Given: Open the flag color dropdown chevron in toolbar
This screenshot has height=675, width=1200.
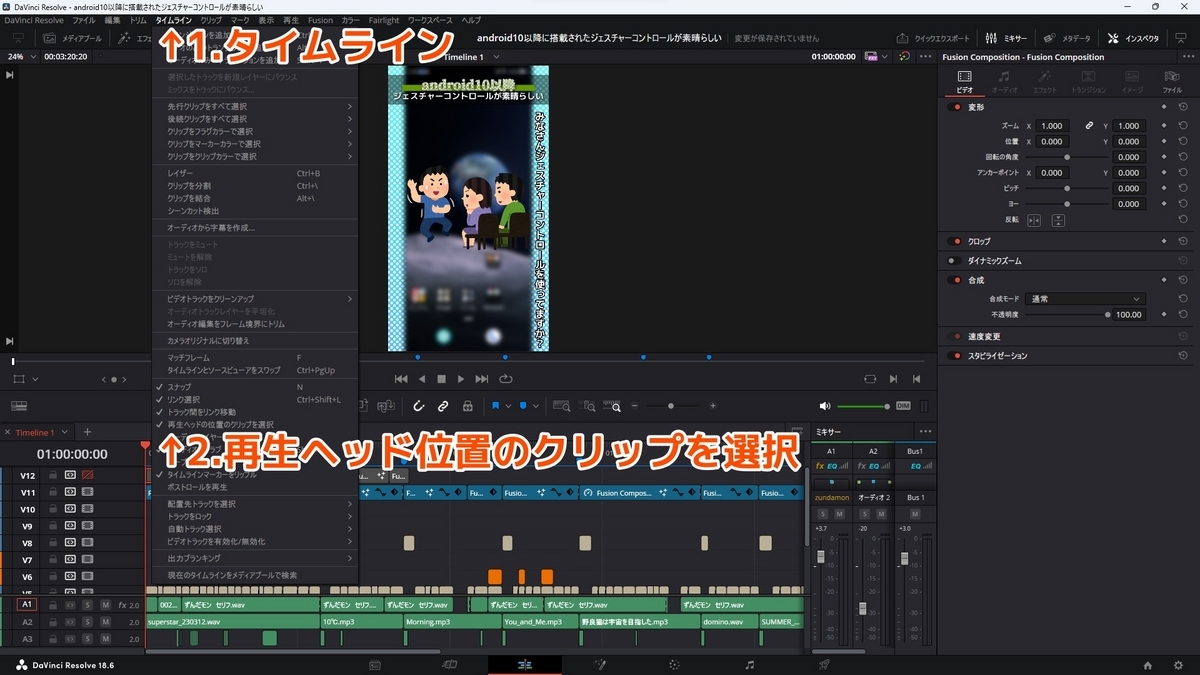Looking at the screenshot, I should pyautogui.click(x=508, y=406).
